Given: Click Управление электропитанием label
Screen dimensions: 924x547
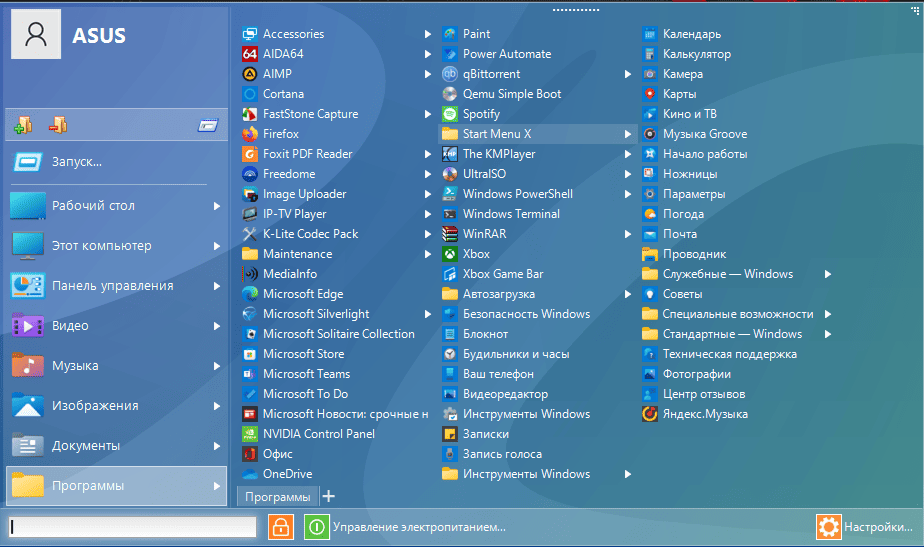Looking at the screenshot, I should (x=419, y=527).
